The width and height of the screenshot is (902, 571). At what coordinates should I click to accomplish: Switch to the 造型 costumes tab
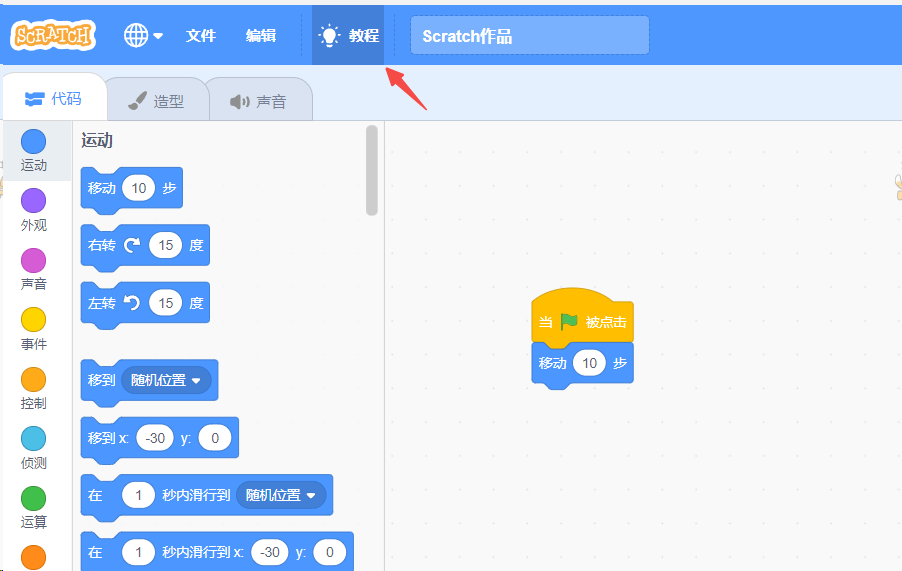point(156,101)
